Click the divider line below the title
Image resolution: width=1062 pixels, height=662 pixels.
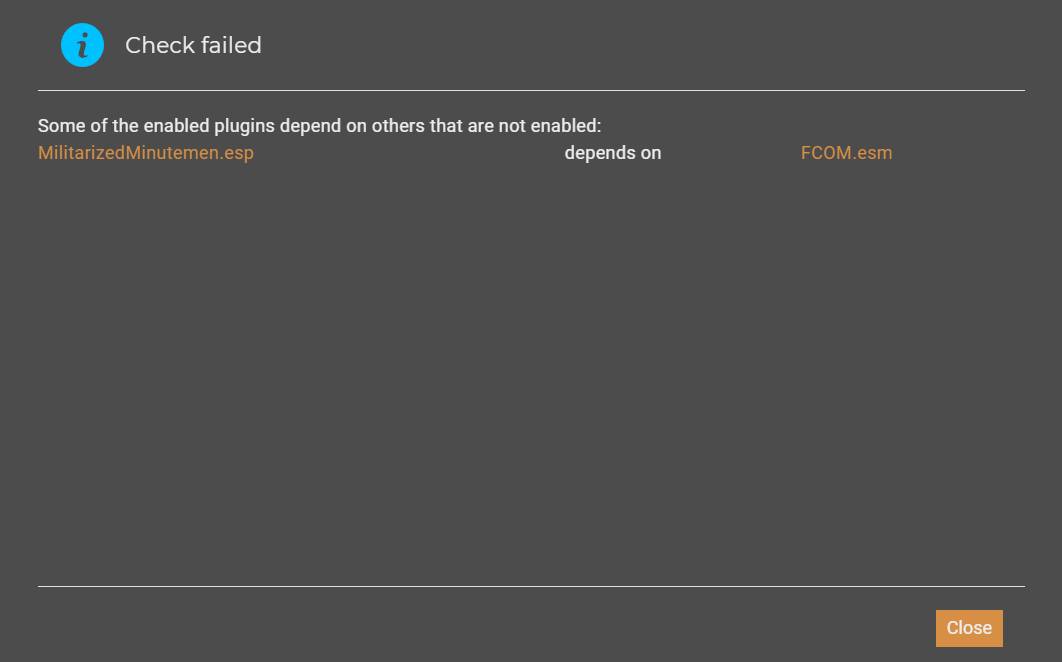[x=531, y=90]
